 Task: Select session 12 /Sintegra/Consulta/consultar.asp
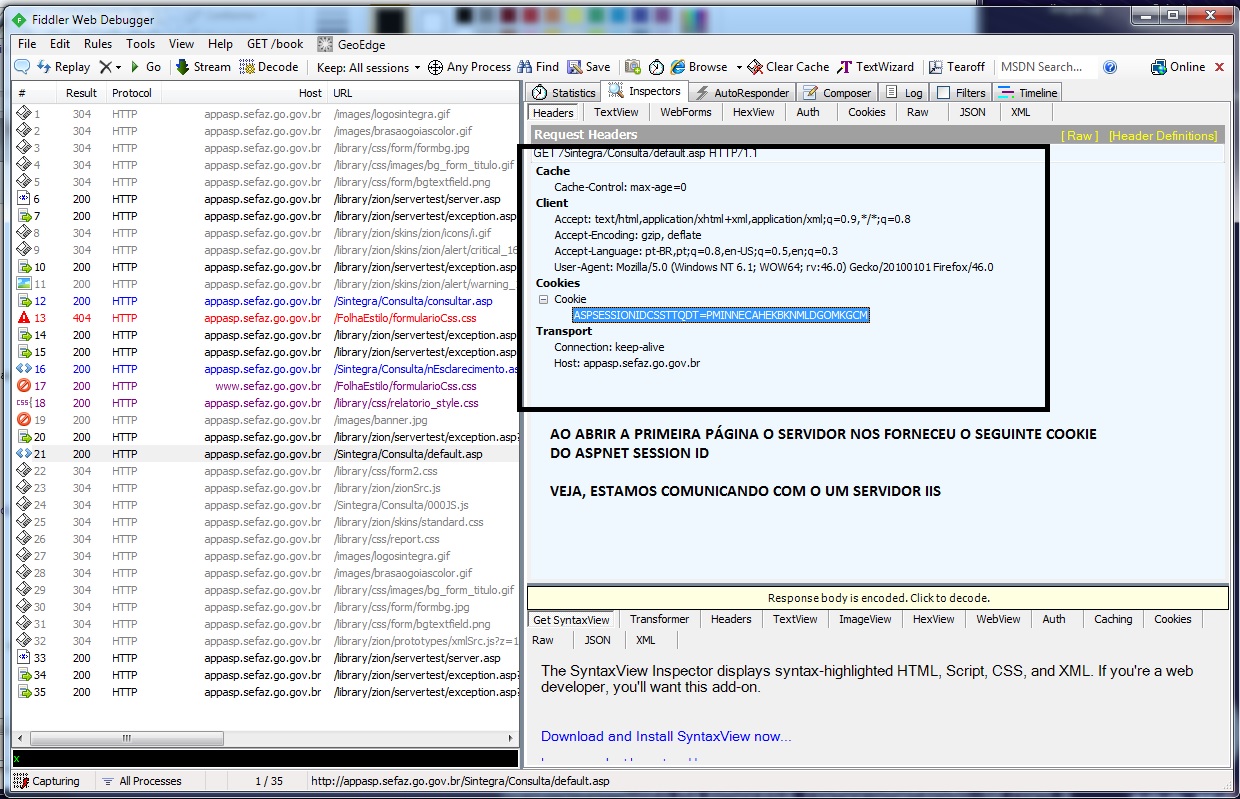(266, 301)
